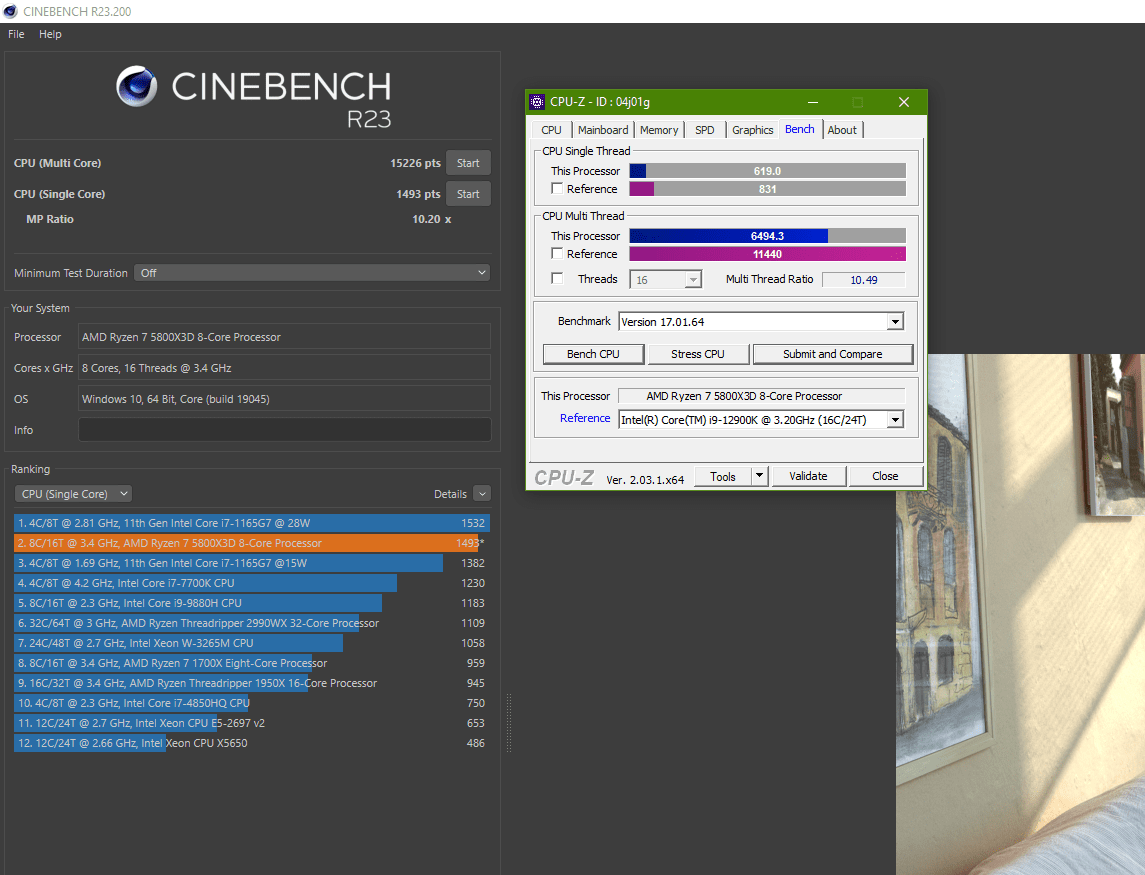Screen dimensions: 1145x875
Task: Enable the Single Thread Reference checkbox
Action: pos(557,188)
